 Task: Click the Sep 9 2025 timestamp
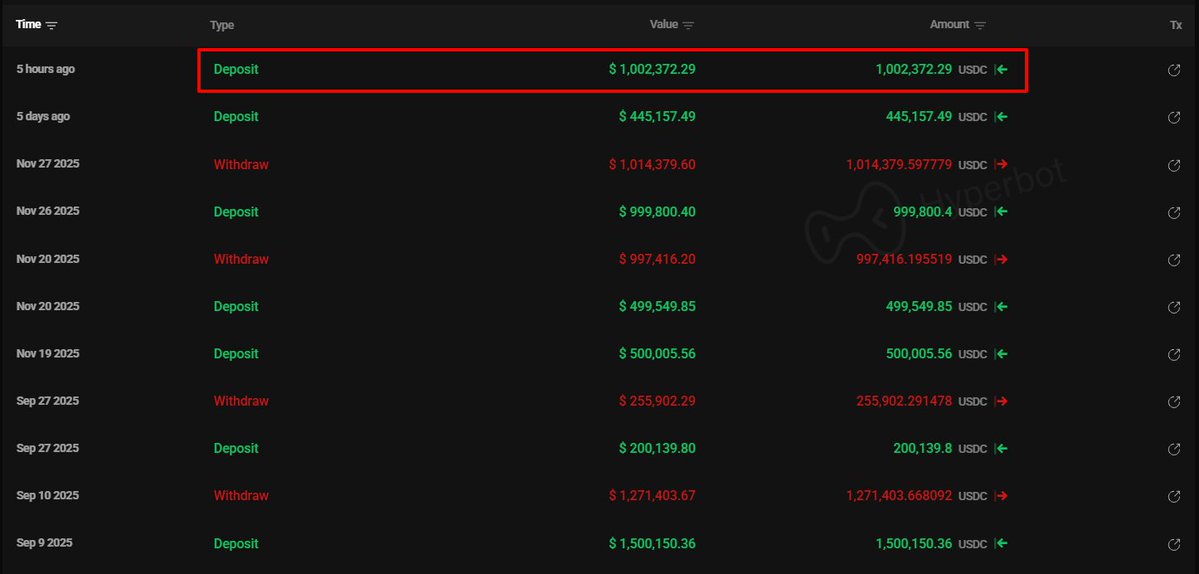tap(45, 543)
